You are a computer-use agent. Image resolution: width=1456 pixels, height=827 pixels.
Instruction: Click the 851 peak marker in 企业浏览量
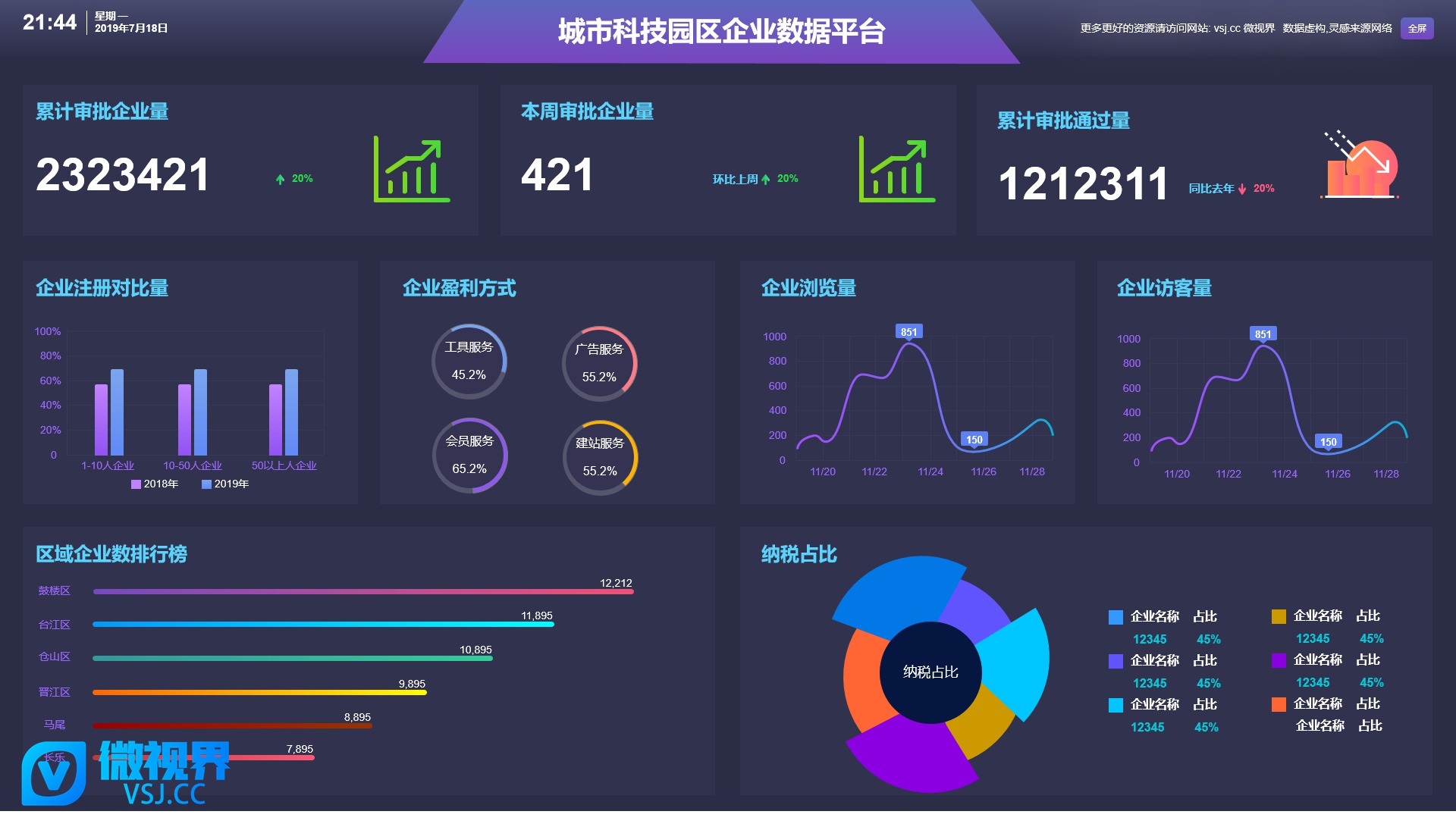click(908, 332)
